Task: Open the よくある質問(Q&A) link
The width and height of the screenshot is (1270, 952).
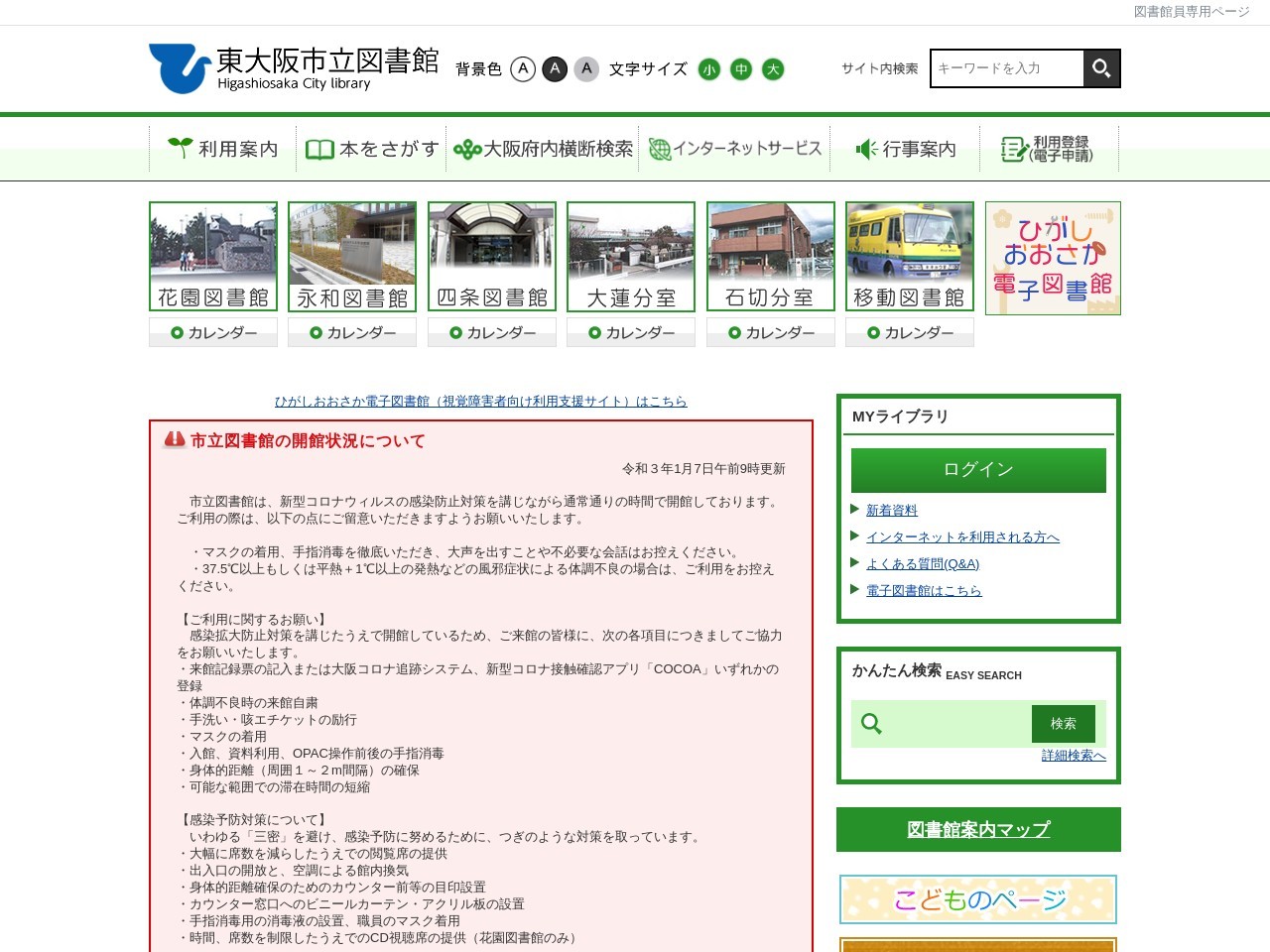Action: pyautogui.click(x=923, y=564)
